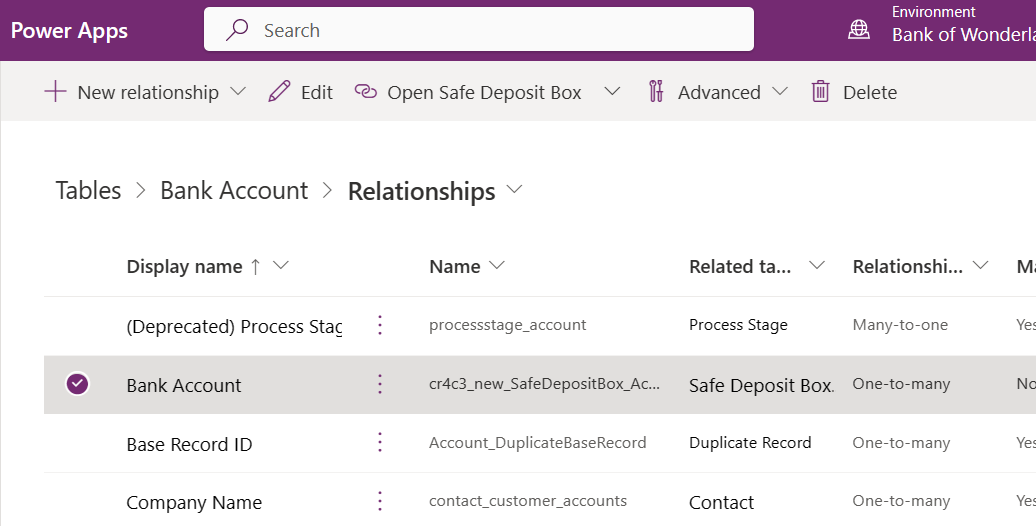
Task: Click One-to-many in Contact row
Action: point(901,501)
